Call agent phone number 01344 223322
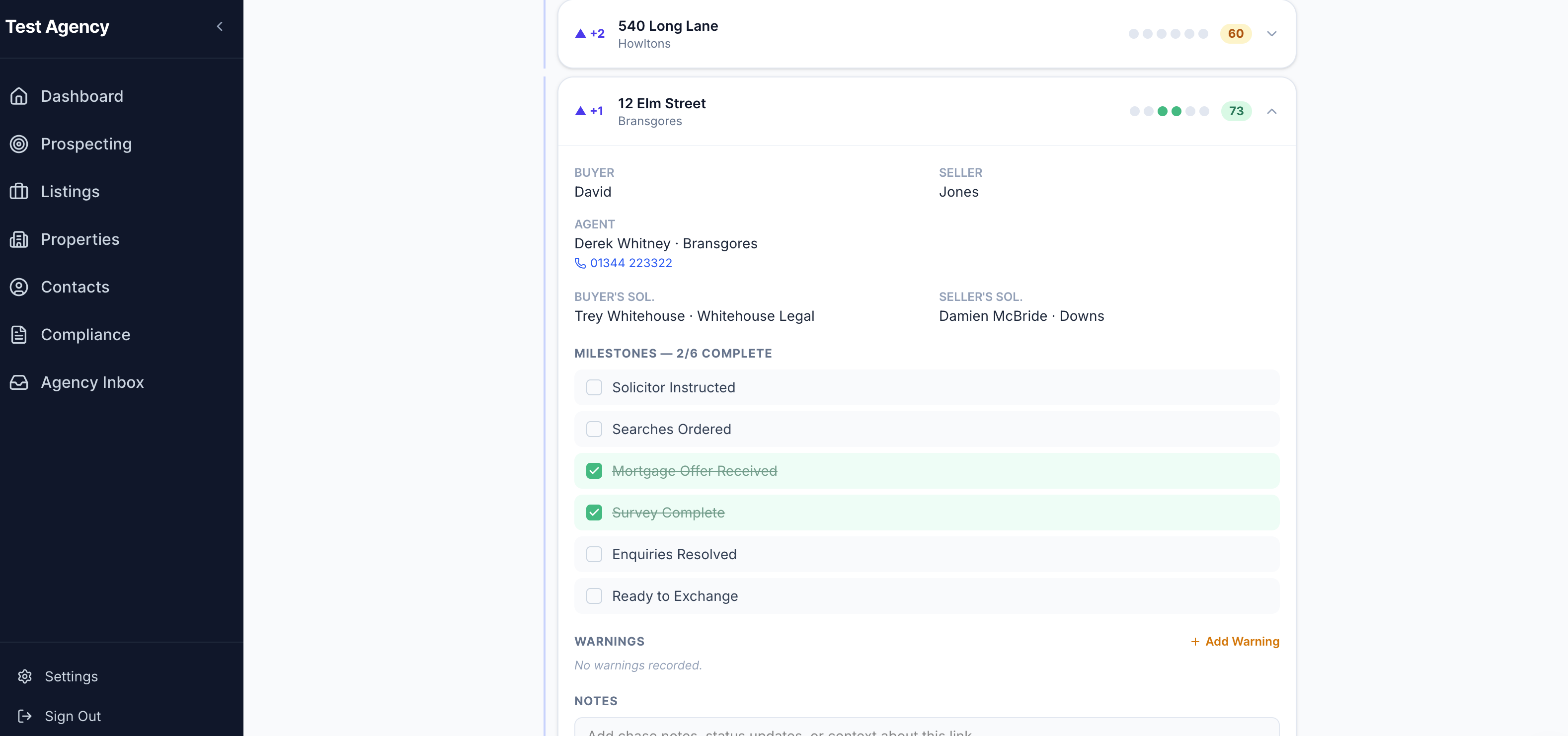1568x736 pixels. (x=630, y=263)
